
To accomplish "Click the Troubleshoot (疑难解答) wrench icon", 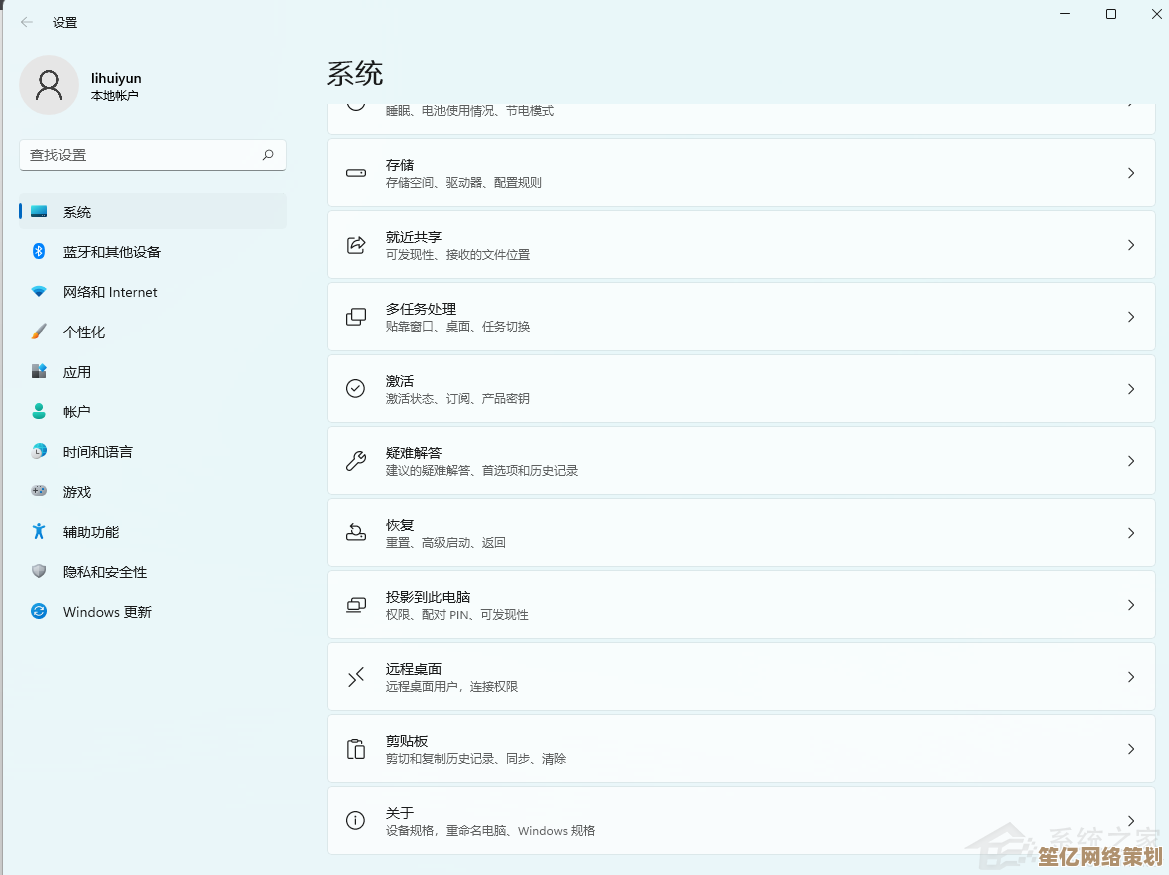I will (356, 461).
